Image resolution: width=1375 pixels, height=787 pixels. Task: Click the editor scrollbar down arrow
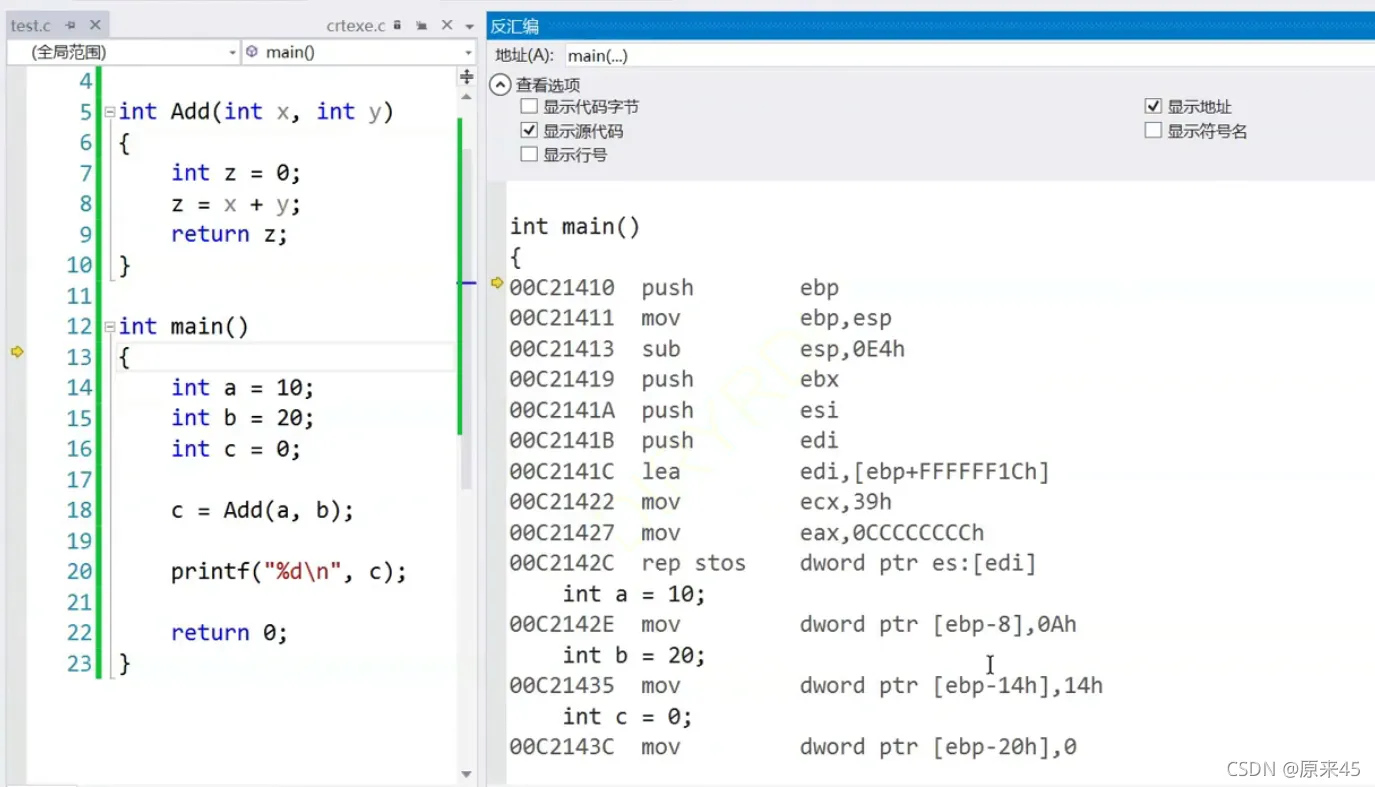click(x=466, y=774)
